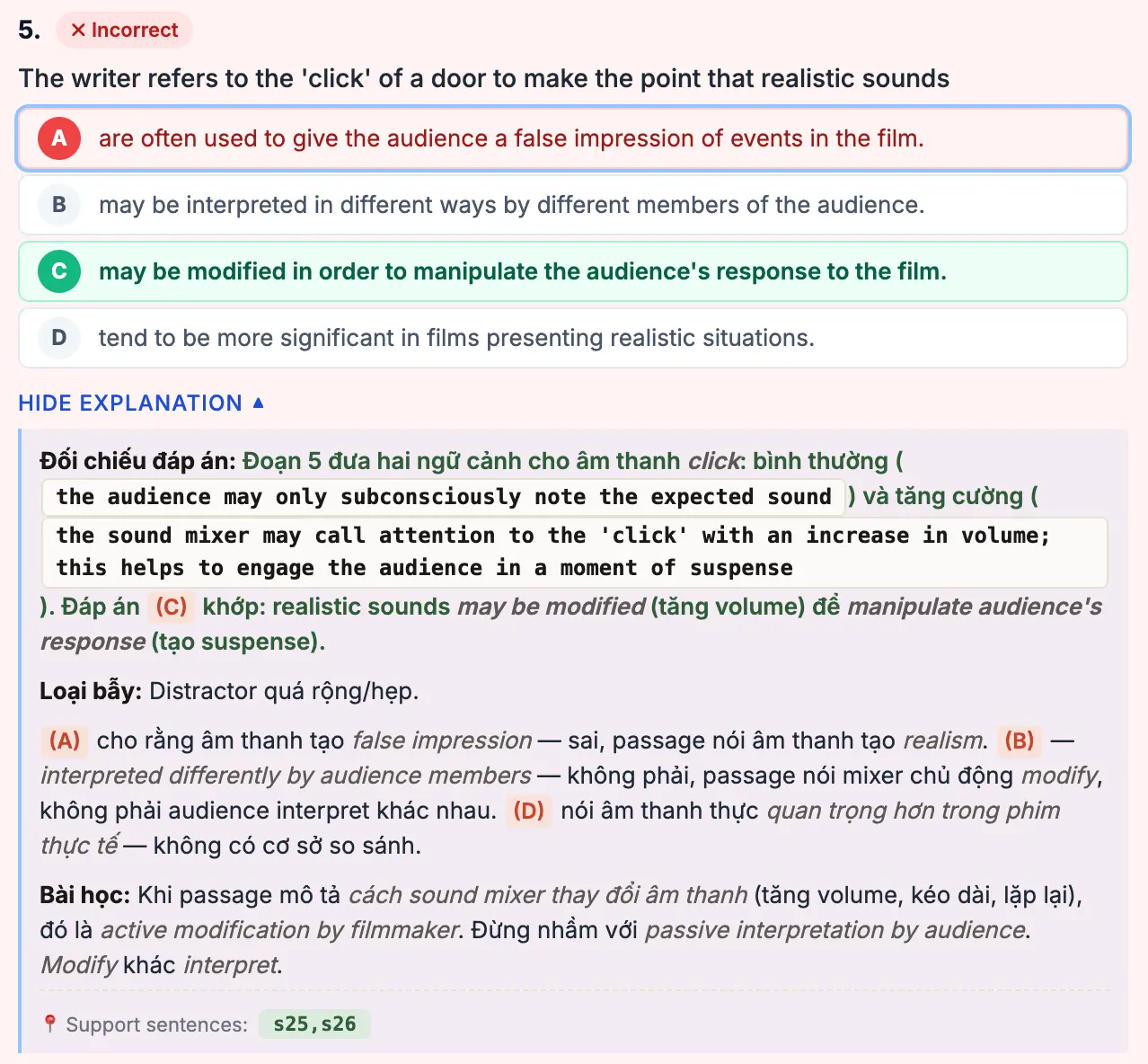Click the (B) distractor tag in explanation

1020,740
